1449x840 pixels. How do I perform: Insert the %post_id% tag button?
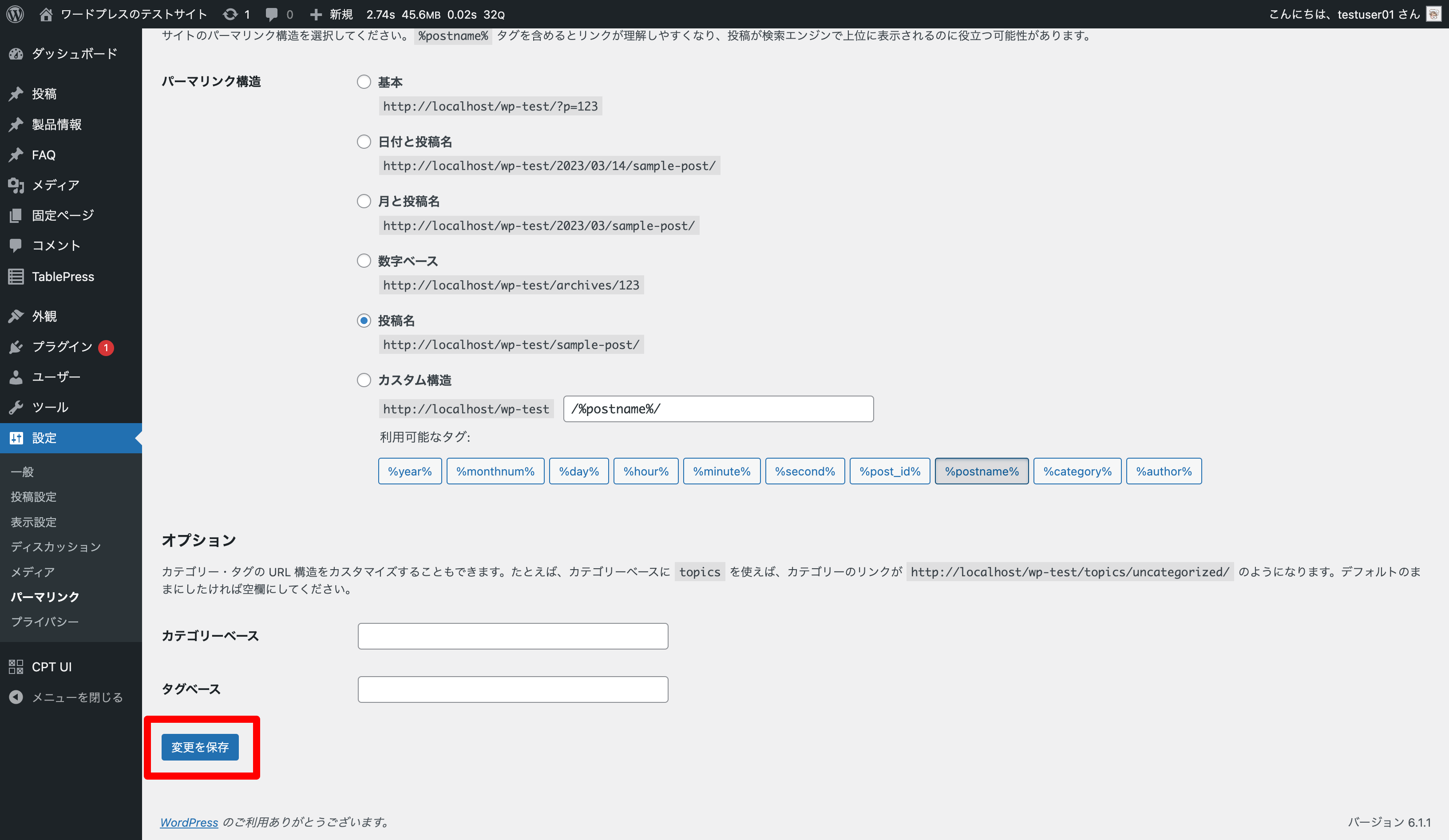pos(890,472)
